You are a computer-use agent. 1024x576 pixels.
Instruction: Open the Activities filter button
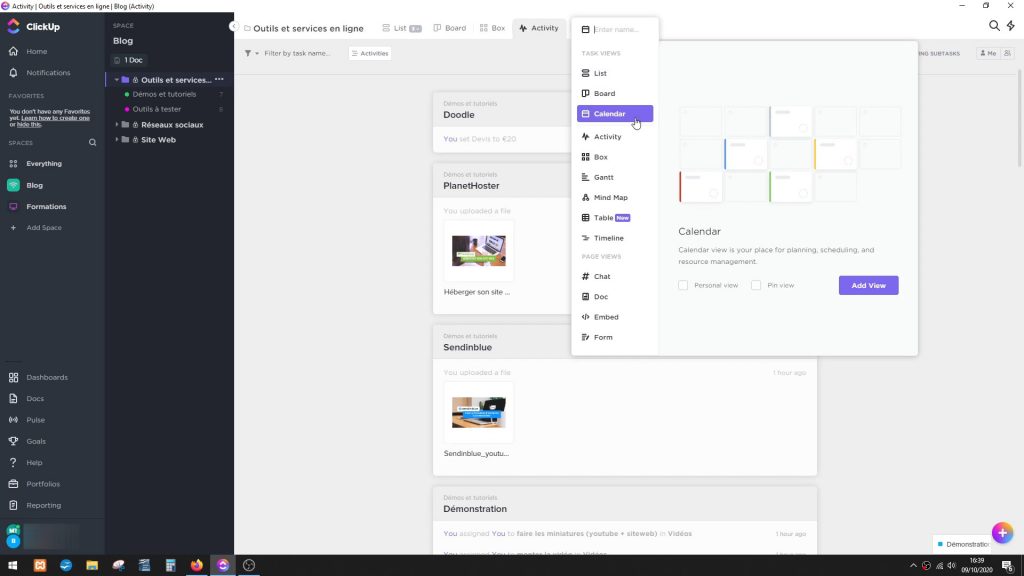click(370, 54)
